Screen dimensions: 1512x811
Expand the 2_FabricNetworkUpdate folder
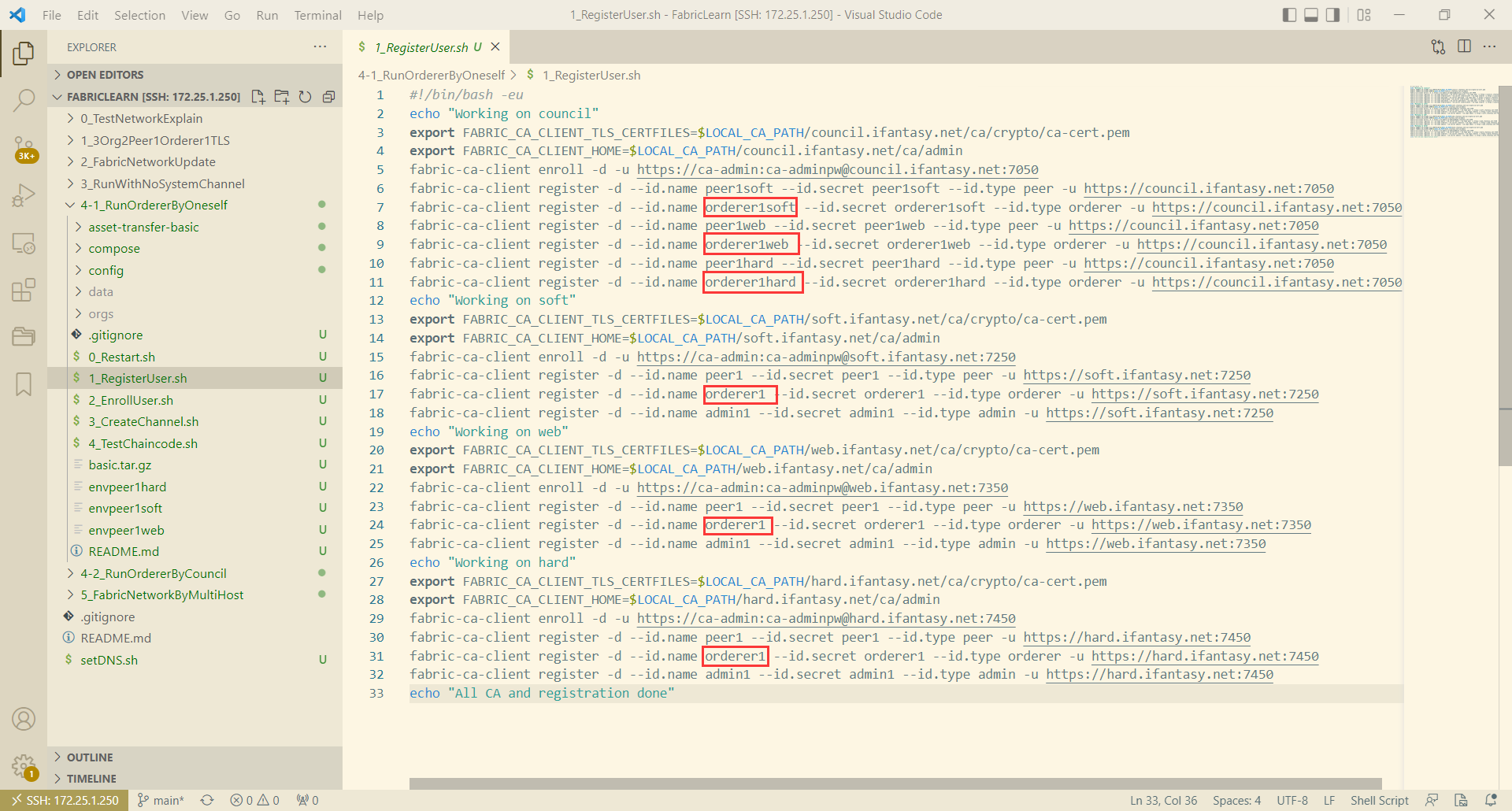coord(147,161)
